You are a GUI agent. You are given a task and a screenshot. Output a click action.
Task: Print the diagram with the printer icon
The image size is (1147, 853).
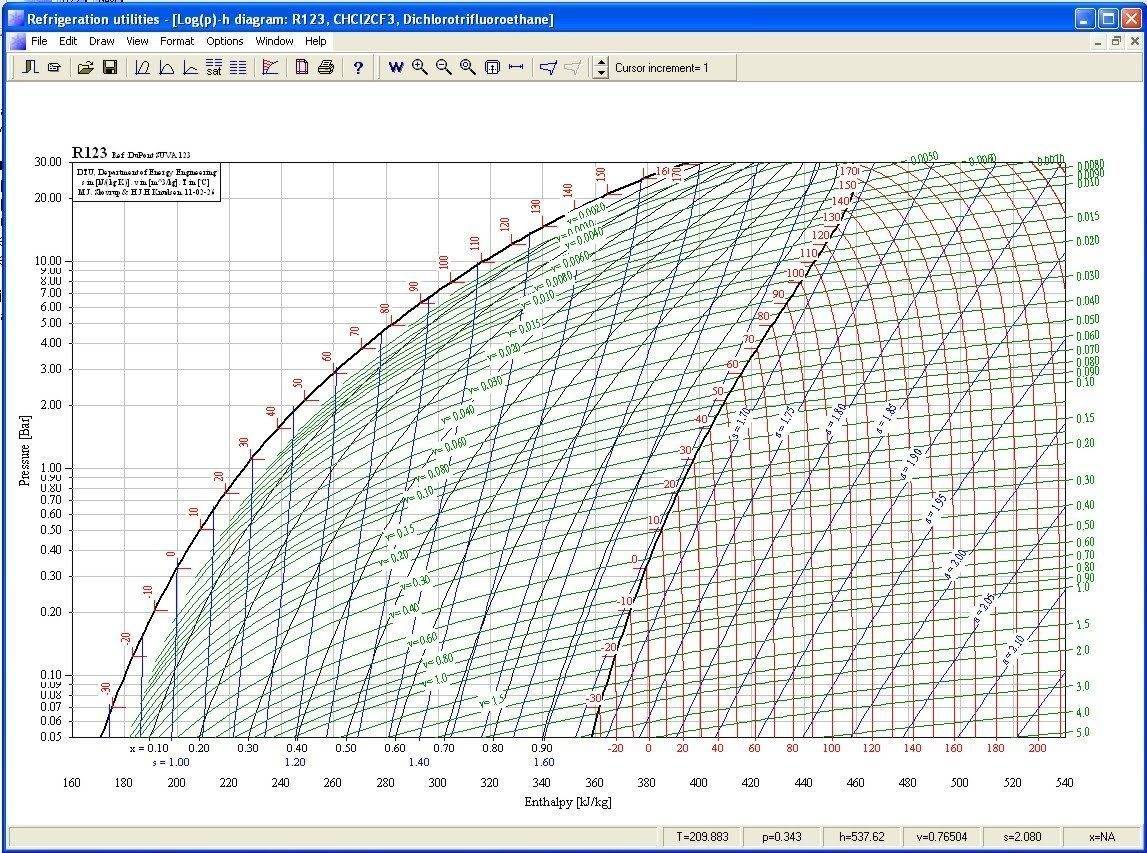[x=326, y=67]
